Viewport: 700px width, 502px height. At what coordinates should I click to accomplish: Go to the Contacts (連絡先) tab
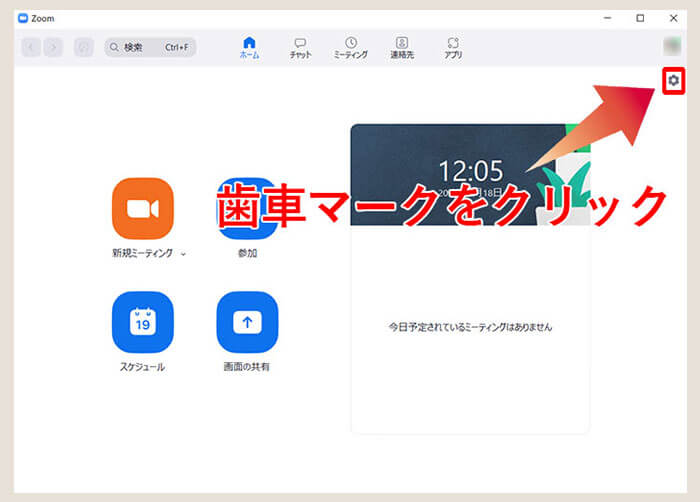pyautogui.click(x=402, y=47)
